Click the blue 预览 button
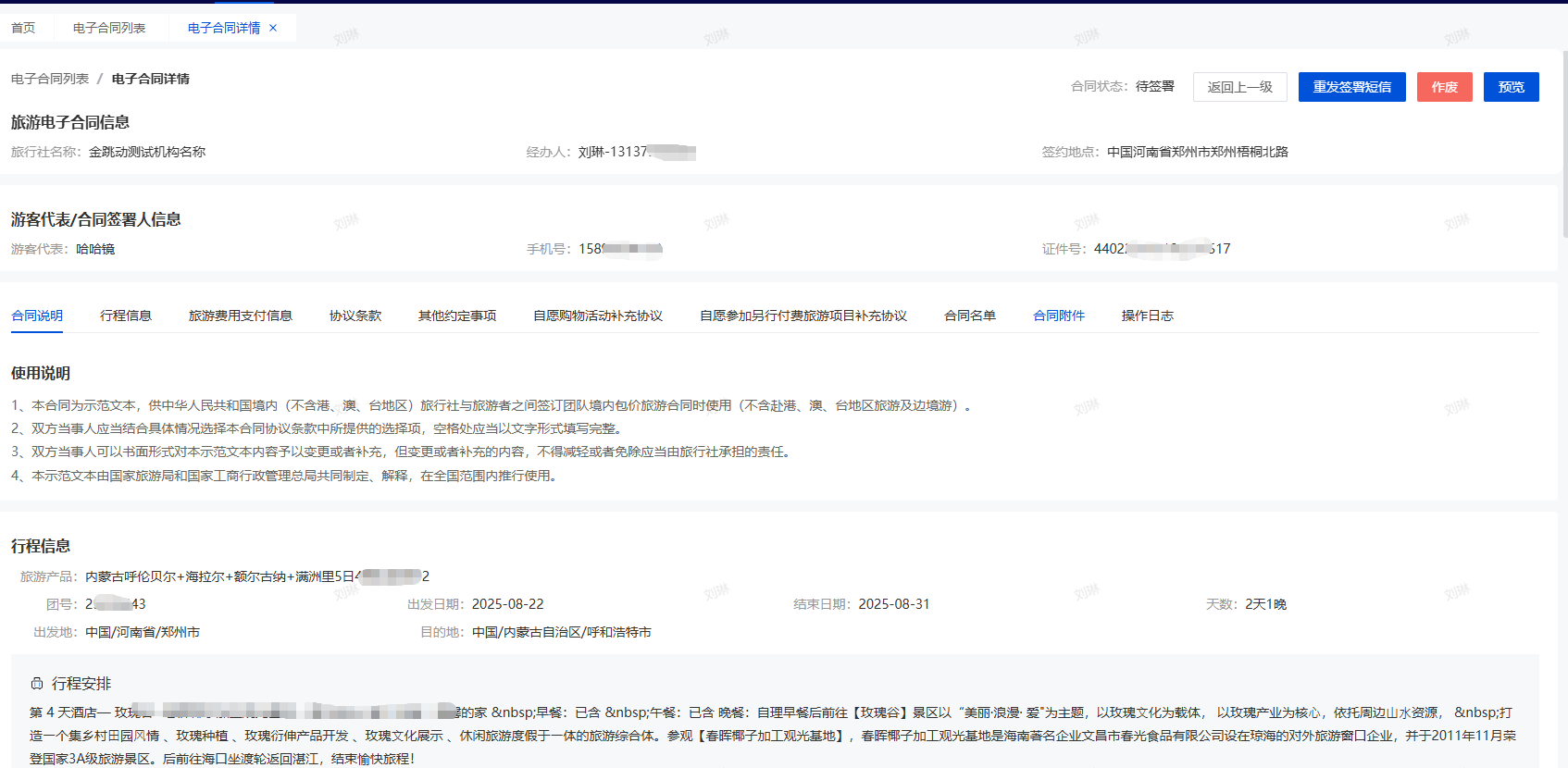 pos(1511,87)
